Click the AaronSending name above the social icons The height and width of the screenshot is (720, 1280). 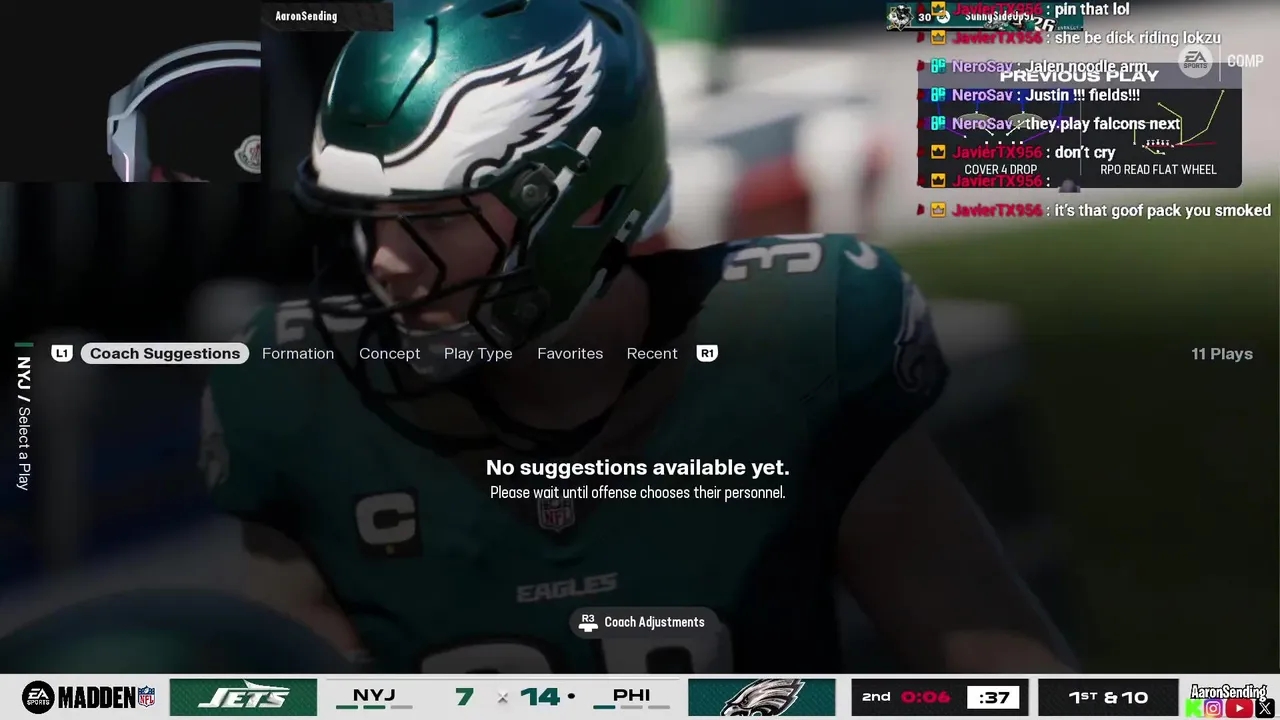click(1228, 691)
